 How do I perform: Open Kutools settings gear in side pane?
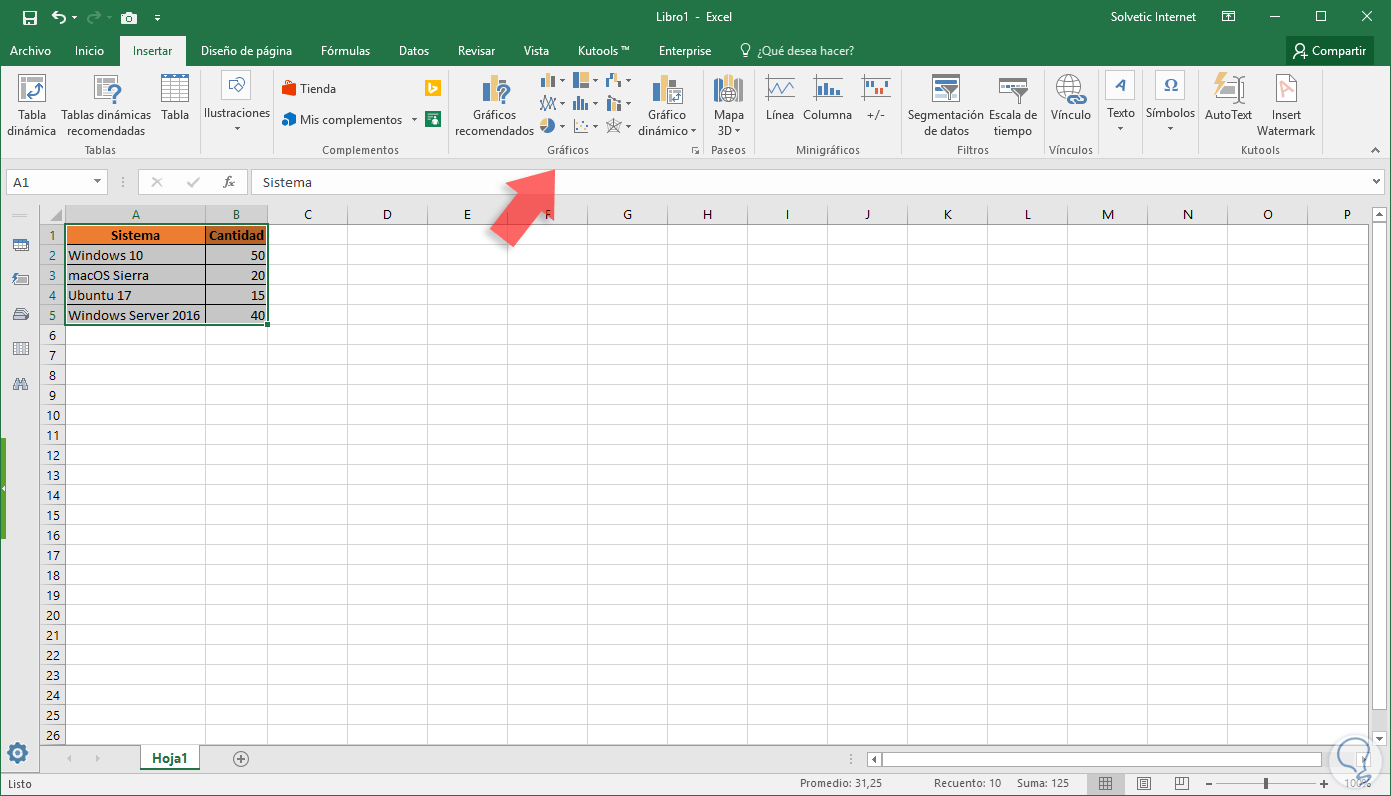click(x=18, y=753)
